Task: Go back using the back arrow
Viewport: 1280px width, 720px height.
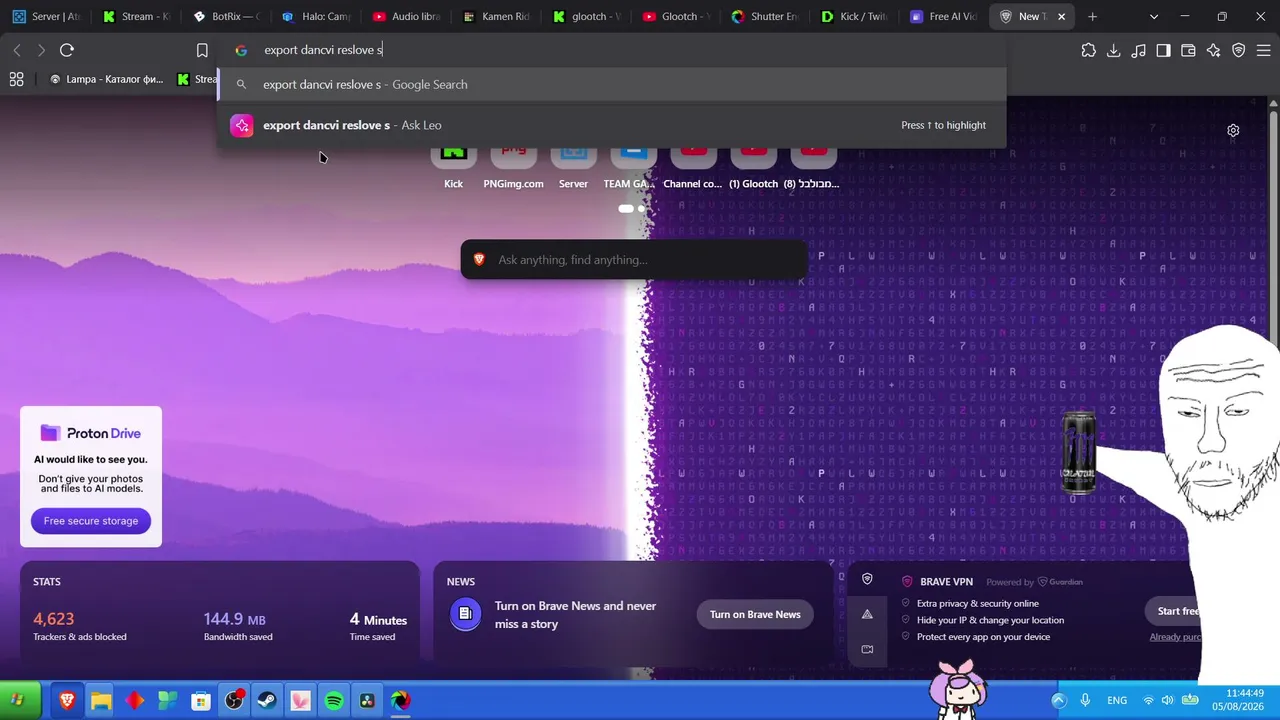Action: pos(17,50)
